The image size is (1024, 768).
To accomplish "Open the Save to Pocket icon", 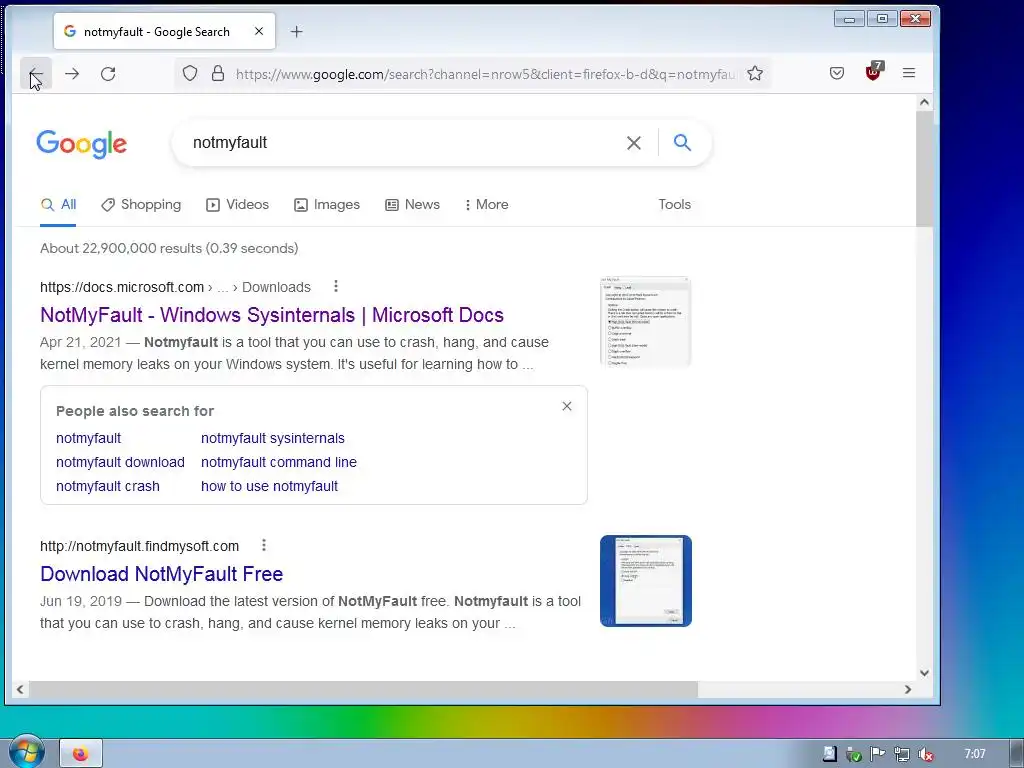I will click(x=837, y=73).
